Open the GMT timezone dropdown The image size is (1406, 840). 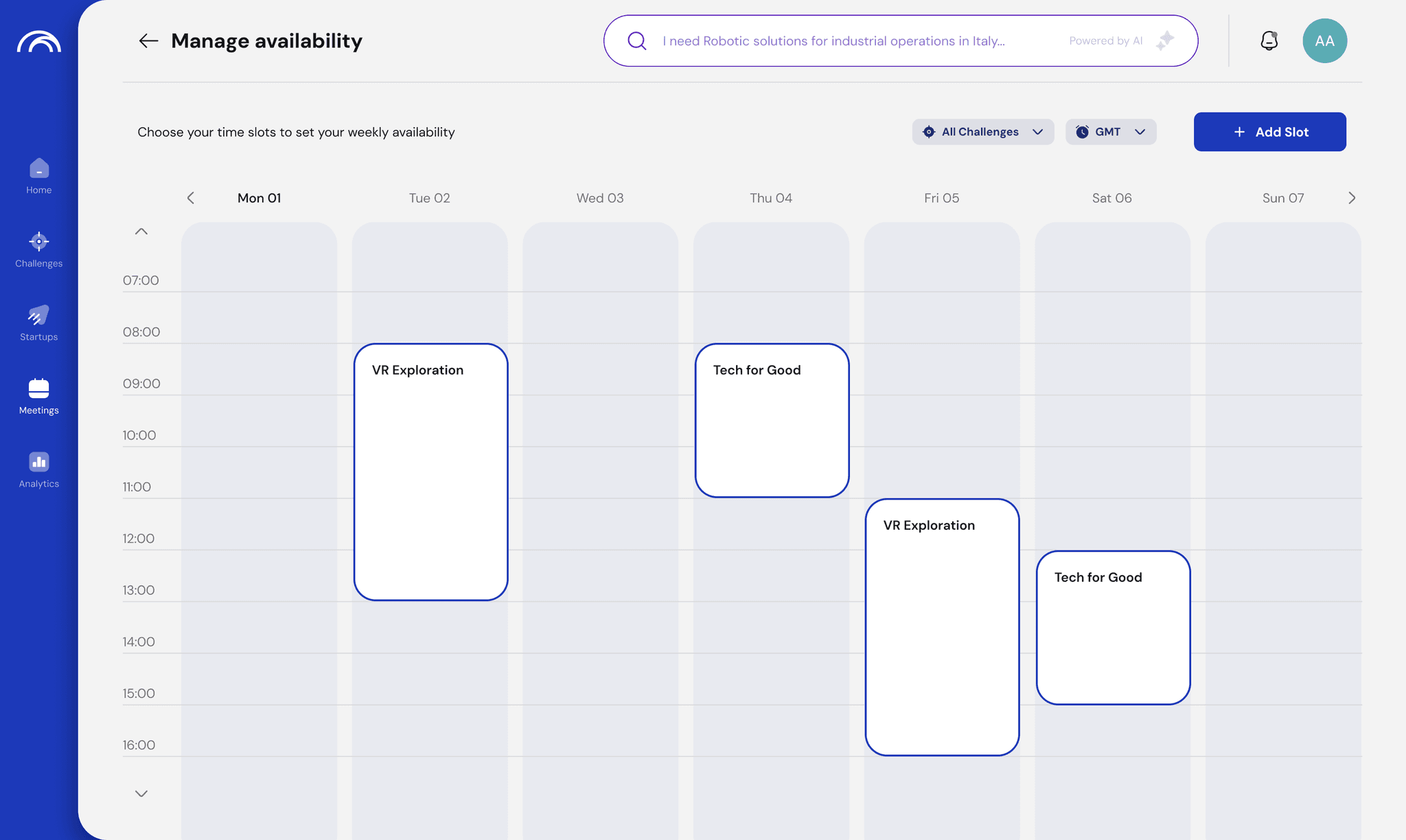click(x=1110, y=132)
